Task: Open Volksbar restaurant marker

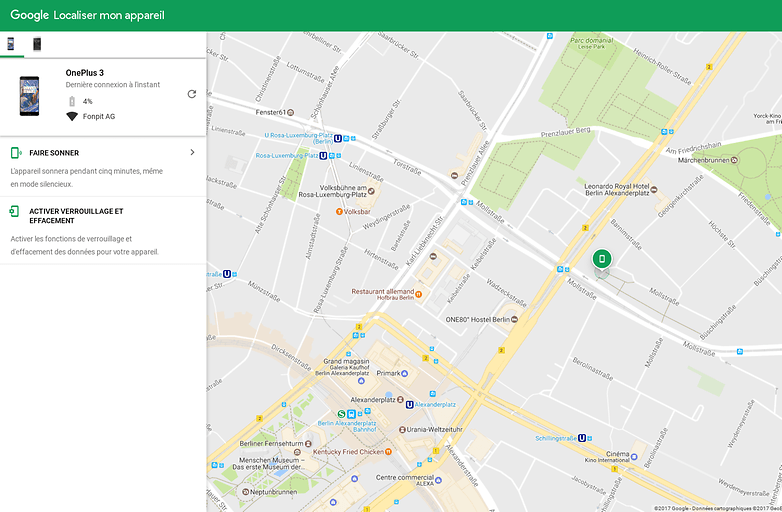Action: [x=339, y=212]
